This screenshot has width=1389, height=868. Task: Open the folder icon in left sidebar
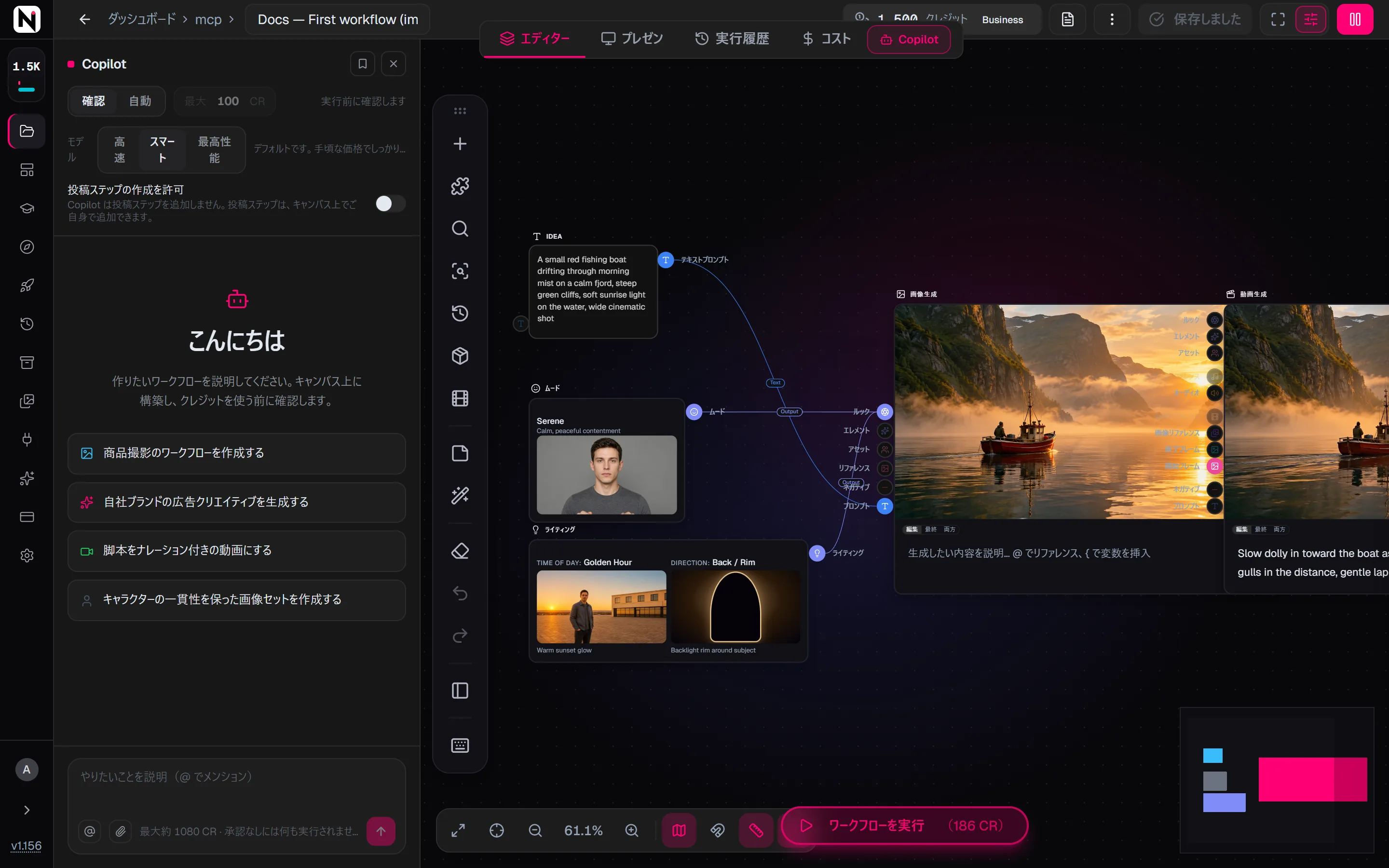tap(27, 131)
